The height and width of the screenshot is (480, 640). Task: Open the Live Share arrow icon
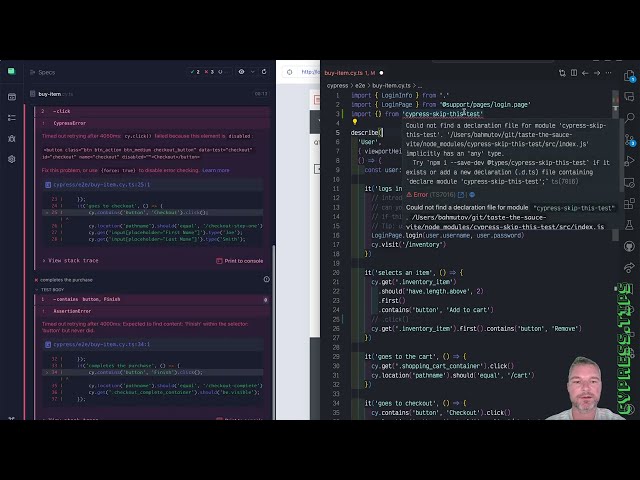click(629, 267)
